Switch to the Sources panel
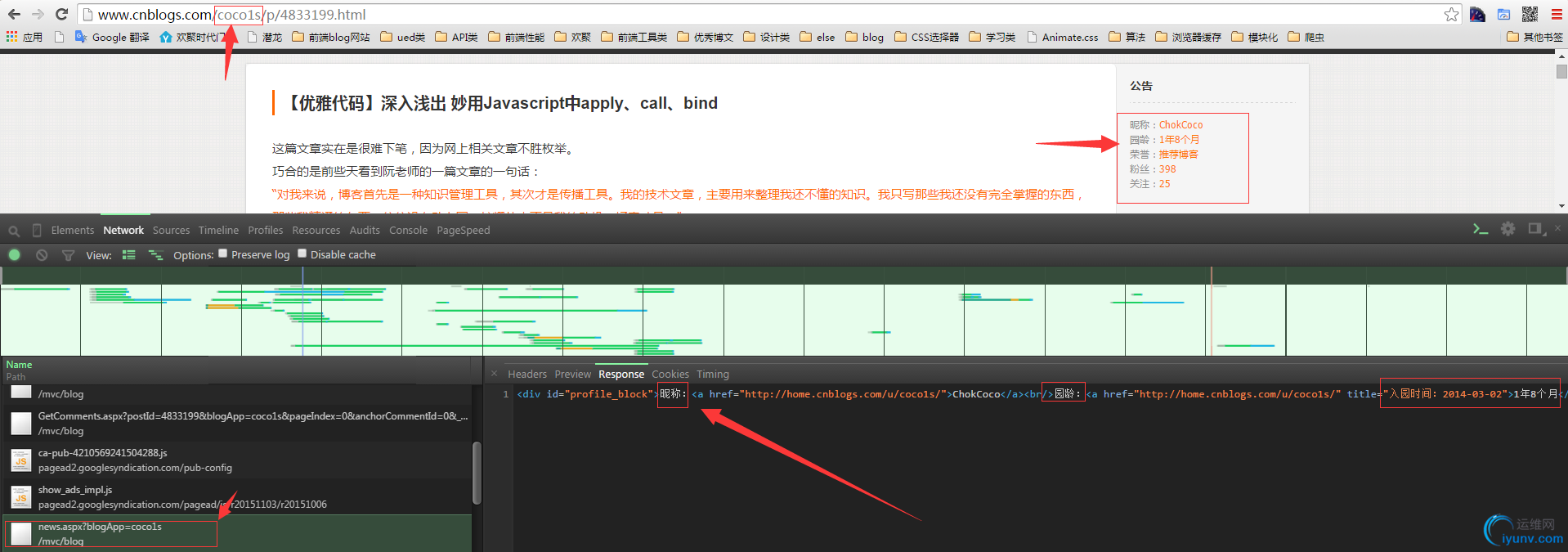Viewport: 1568px width, 552px height. click(171, 231)
